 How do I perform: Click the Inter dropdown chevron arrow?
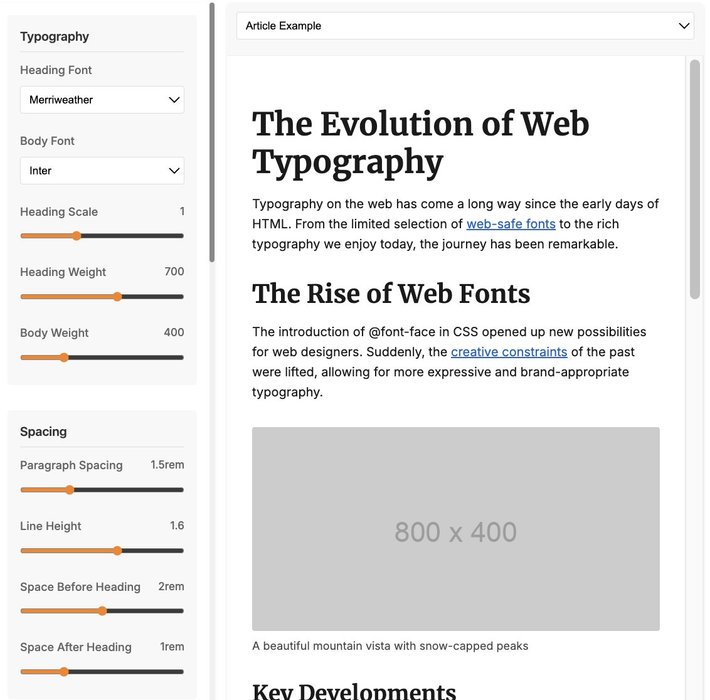pyautogui.click(x=174, y=171)
